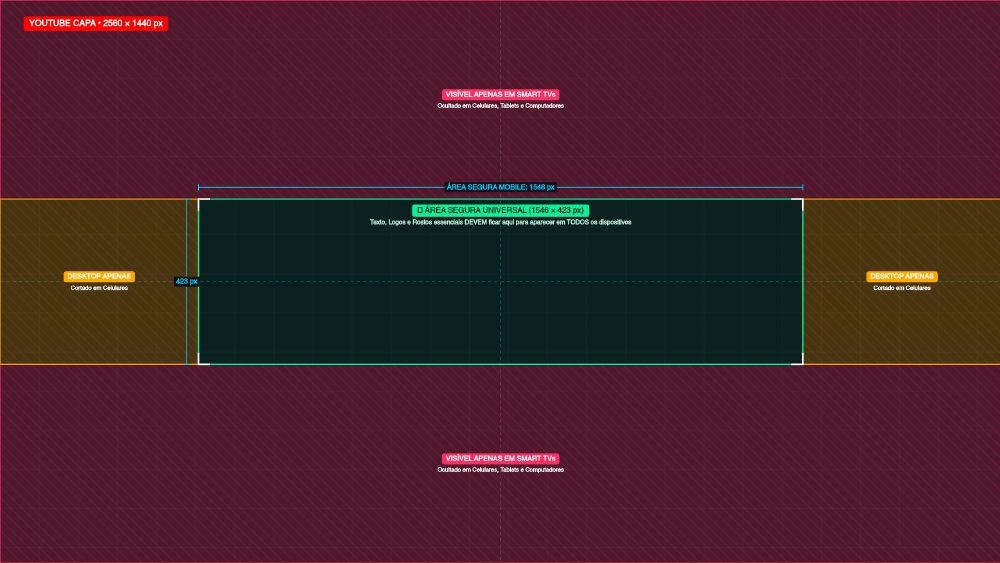Screen dimensions: 1000x563
Task: Click "Cortado em Celulares" under the right DESKTOP APENAS badge
Action: (x=902, y=288)
